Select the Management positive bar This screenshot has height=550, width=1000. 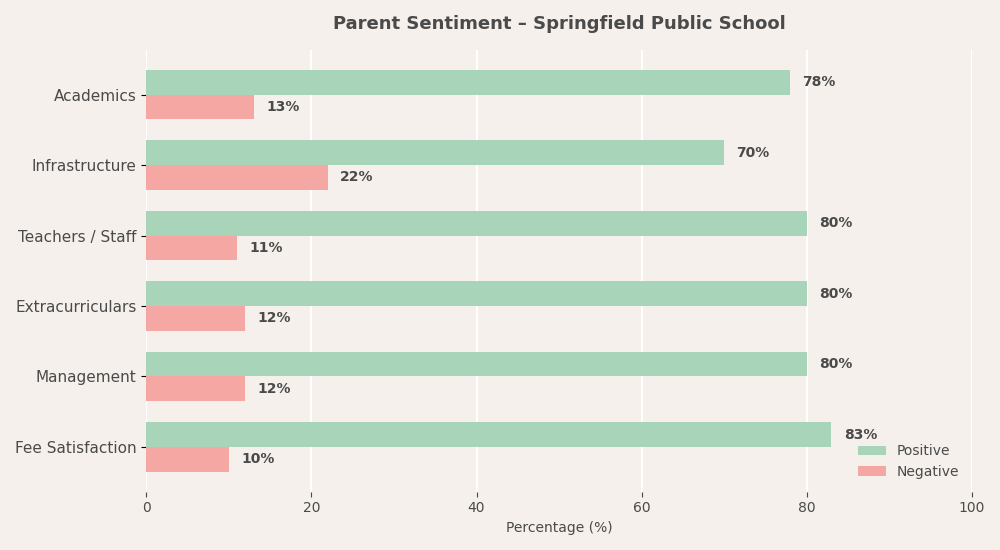pos(476,364)
